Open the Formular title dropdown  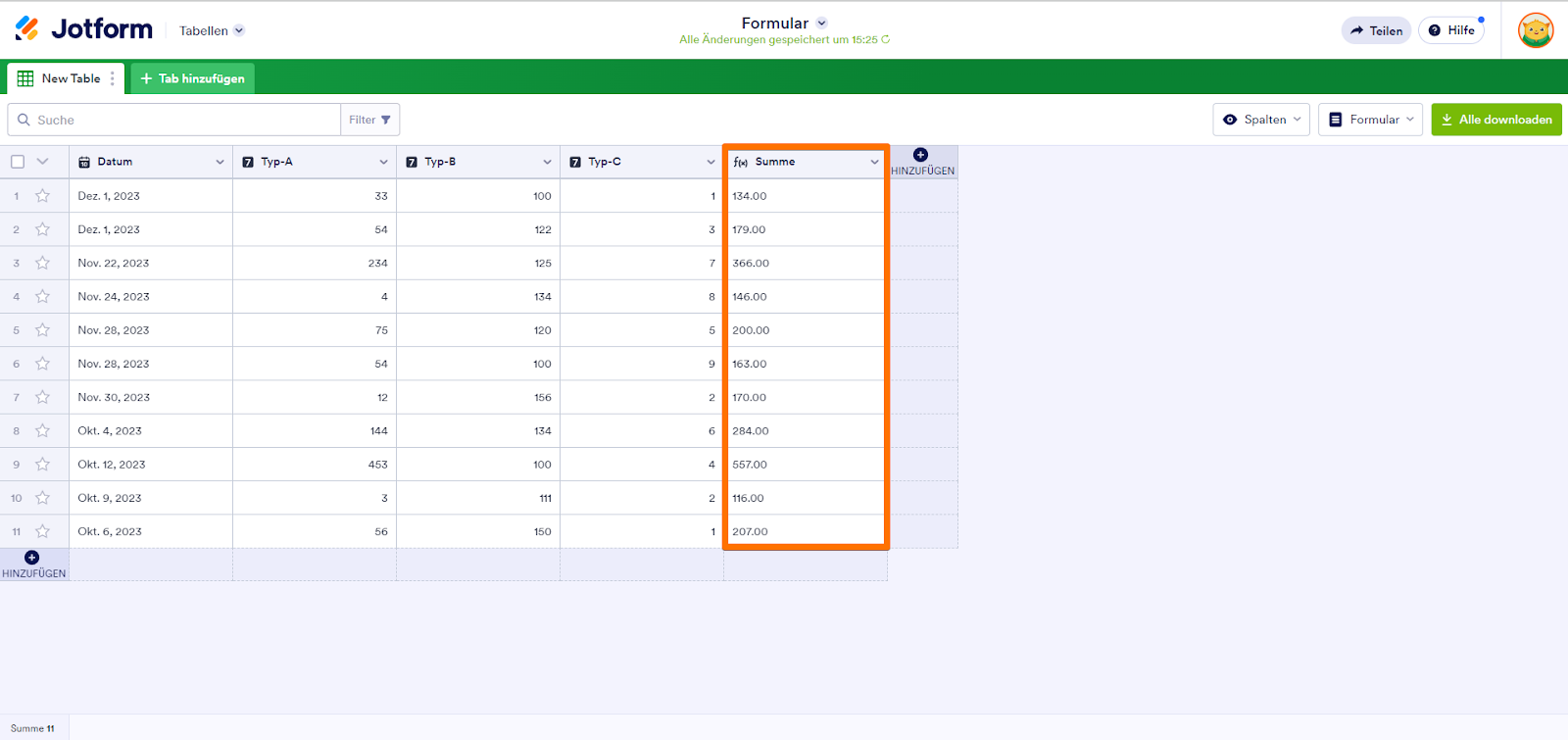(822, 23)
